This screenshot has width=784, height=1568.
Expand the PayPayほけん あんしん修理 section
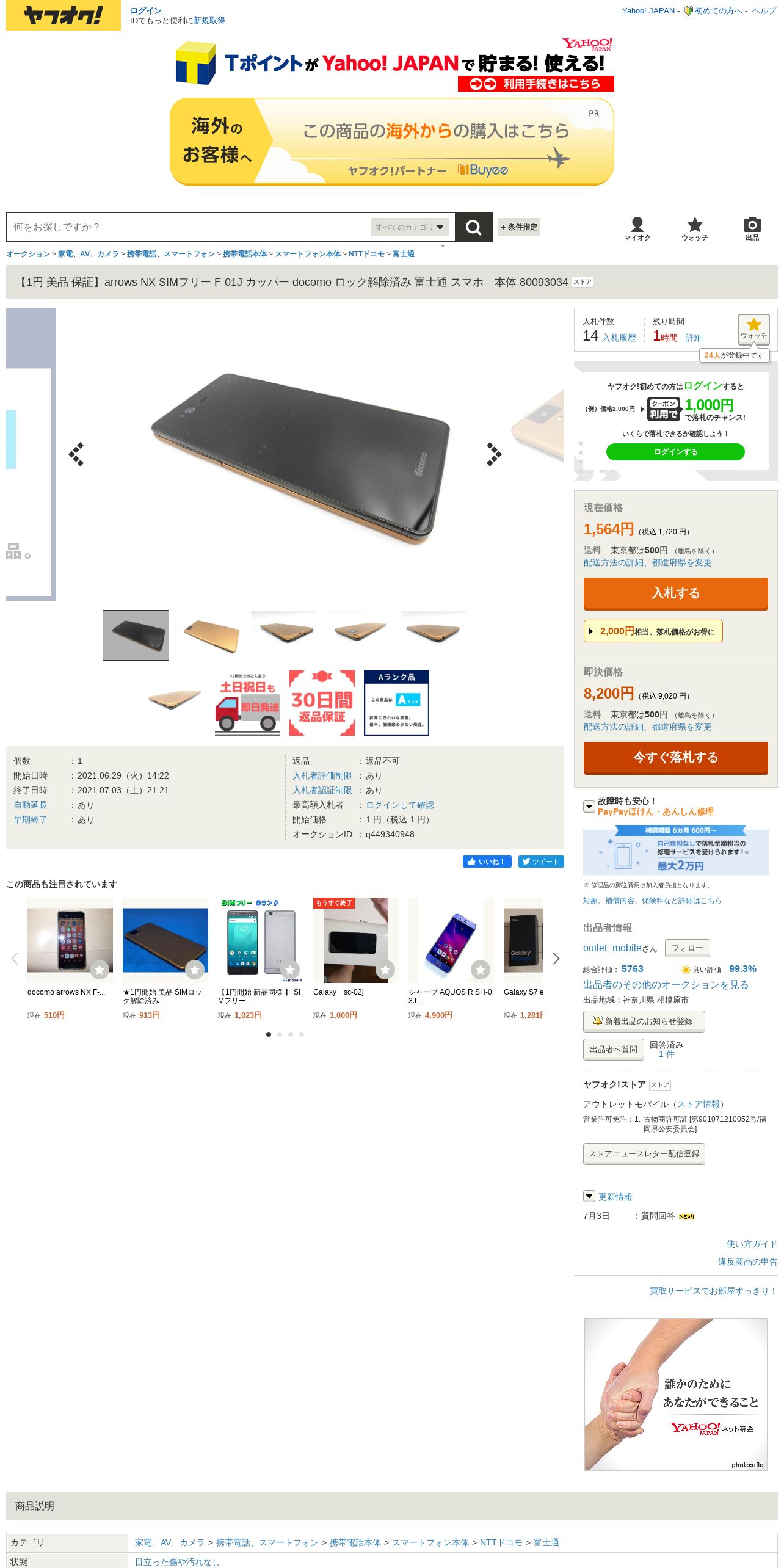589,807
